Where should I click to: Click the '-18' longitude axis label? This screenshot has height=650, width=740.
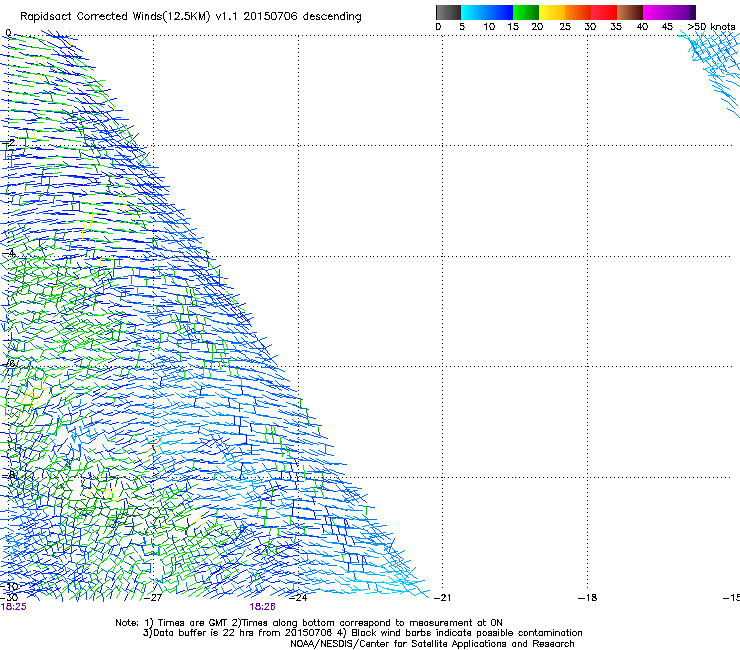(x=588, y=598)
